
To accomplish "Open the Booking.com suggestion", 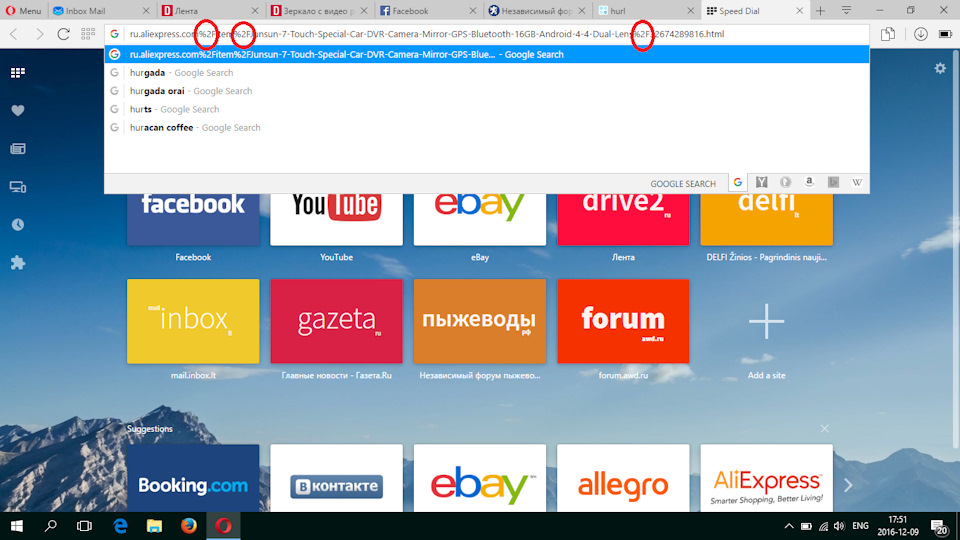I will click(x=193, y=478).
